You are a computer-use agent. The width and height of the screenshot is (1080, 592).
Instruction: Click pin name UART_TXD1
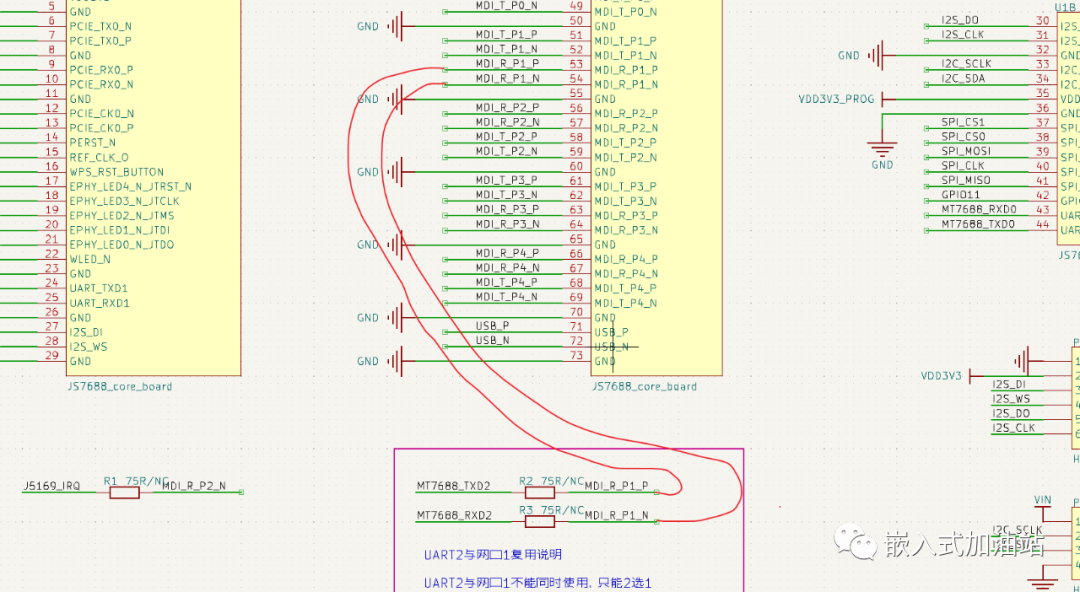(x=99, y=288)
